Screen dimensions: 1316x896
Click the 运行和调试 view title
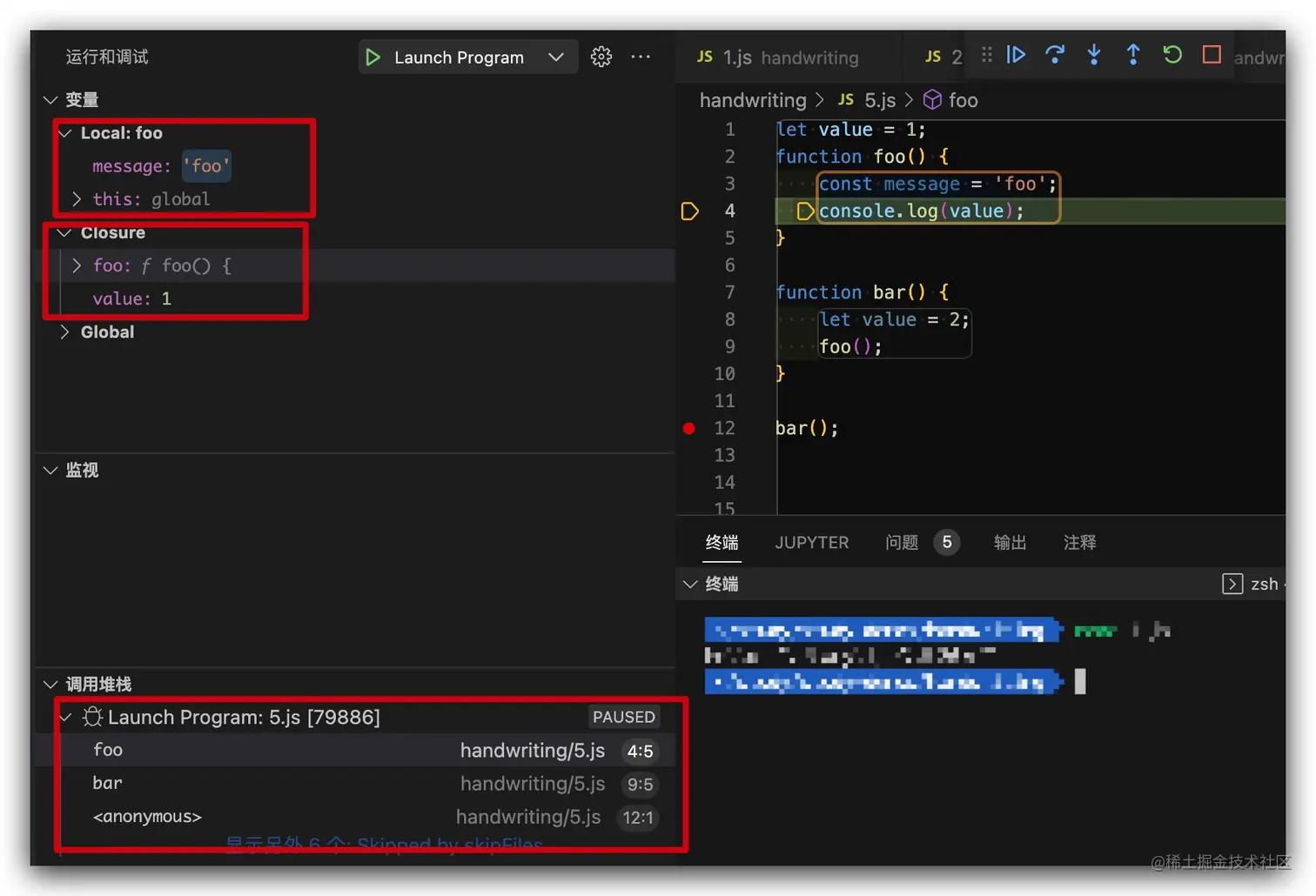click(107, 57)
